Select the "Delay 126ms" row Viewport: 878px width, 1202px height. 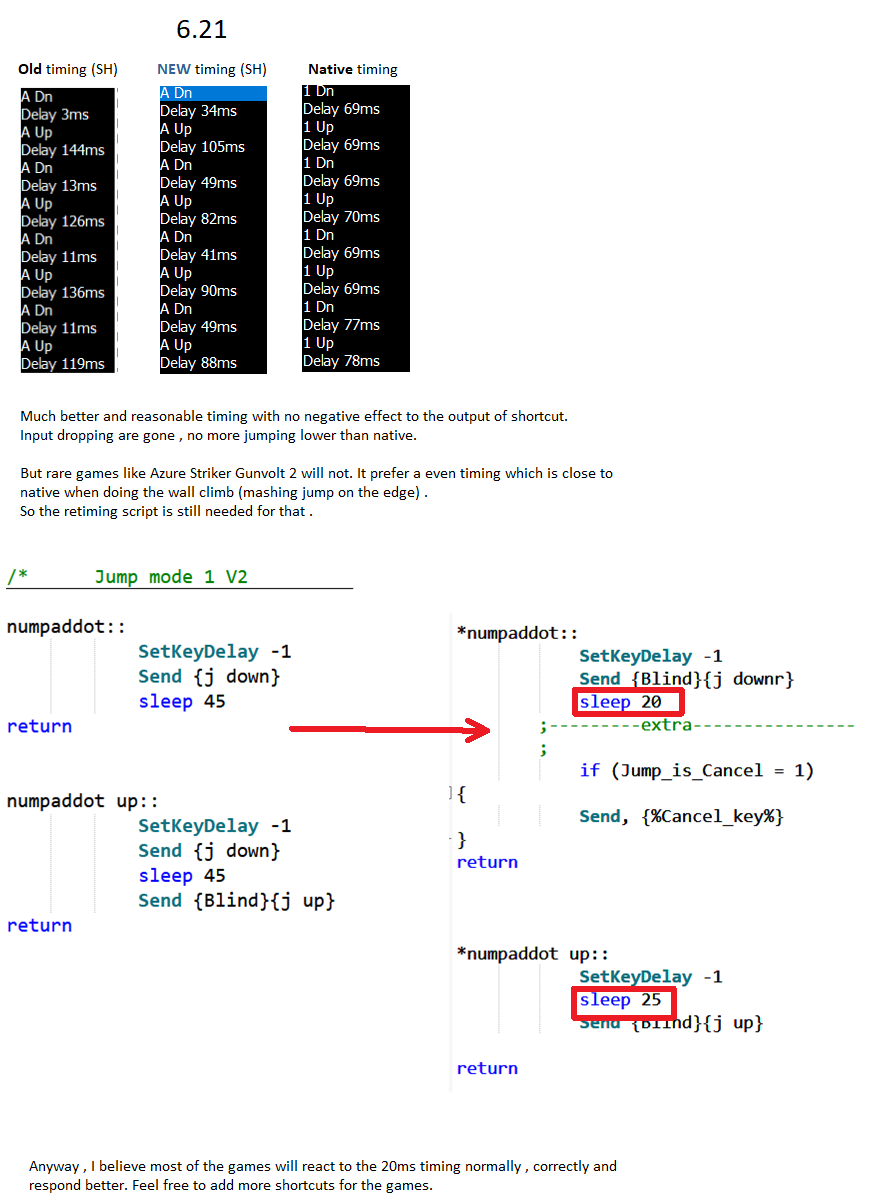(x=63, y=221)
